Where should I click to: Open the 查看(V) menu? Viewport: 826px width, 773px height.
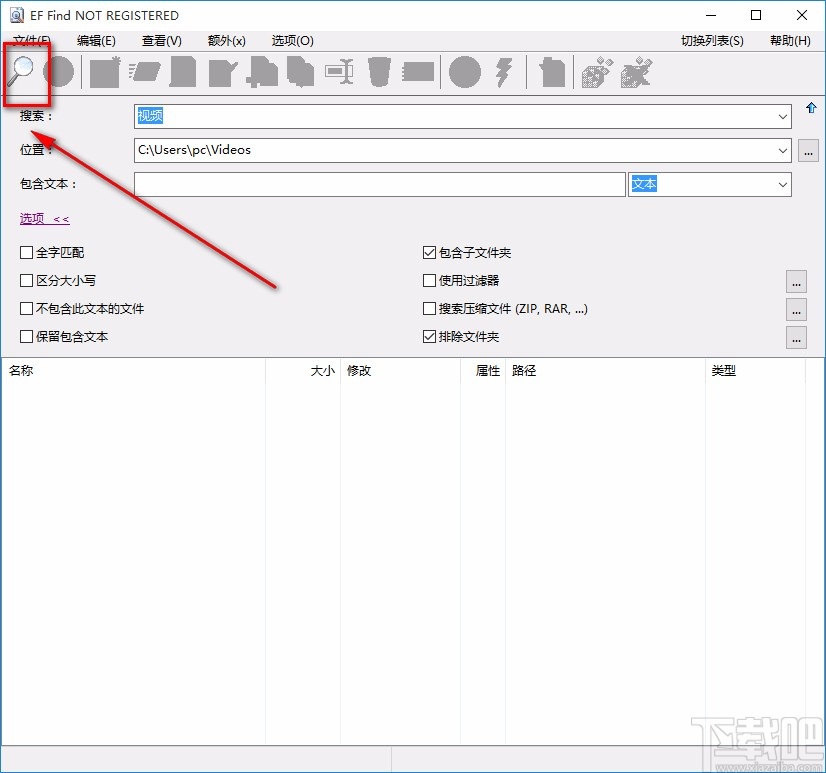pos(160,40)
